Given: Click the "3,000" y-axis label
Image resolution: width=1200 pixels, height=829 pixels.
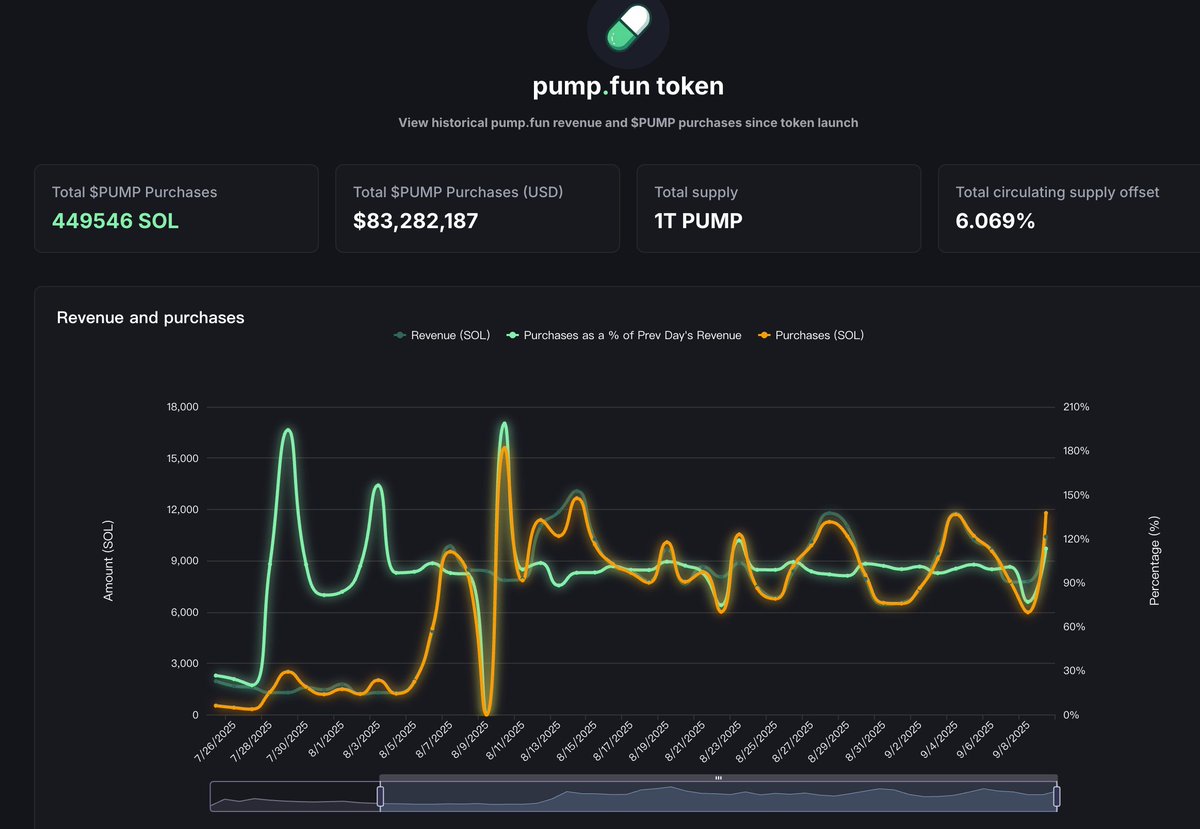Looking at the screenshot, I should [184, 663].
